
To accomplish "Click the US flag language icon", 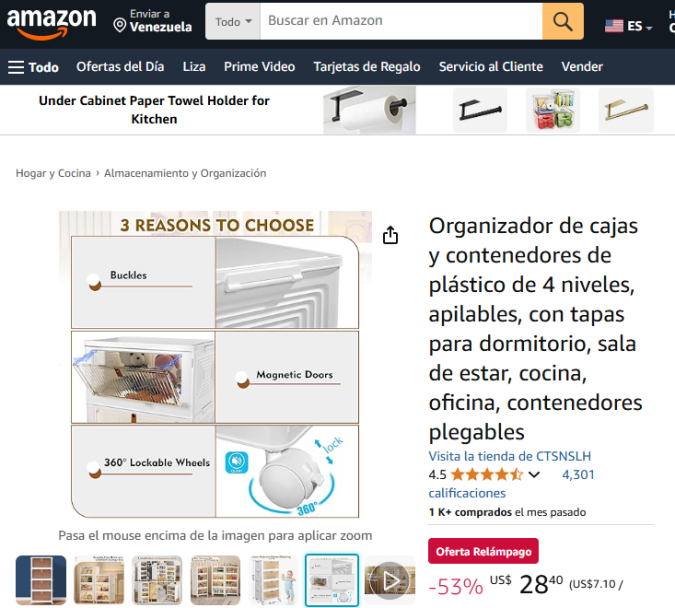I will pyautogui.click(x=614, y=26).
